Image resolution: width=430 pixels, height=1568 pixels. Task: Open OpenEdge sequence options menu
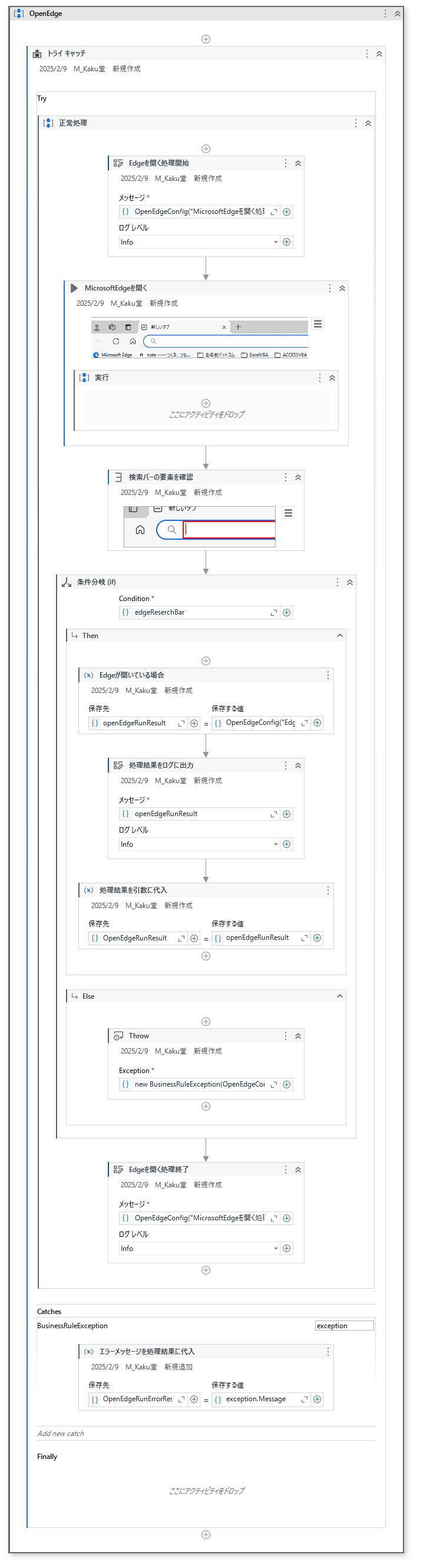(x=385, y=14)
